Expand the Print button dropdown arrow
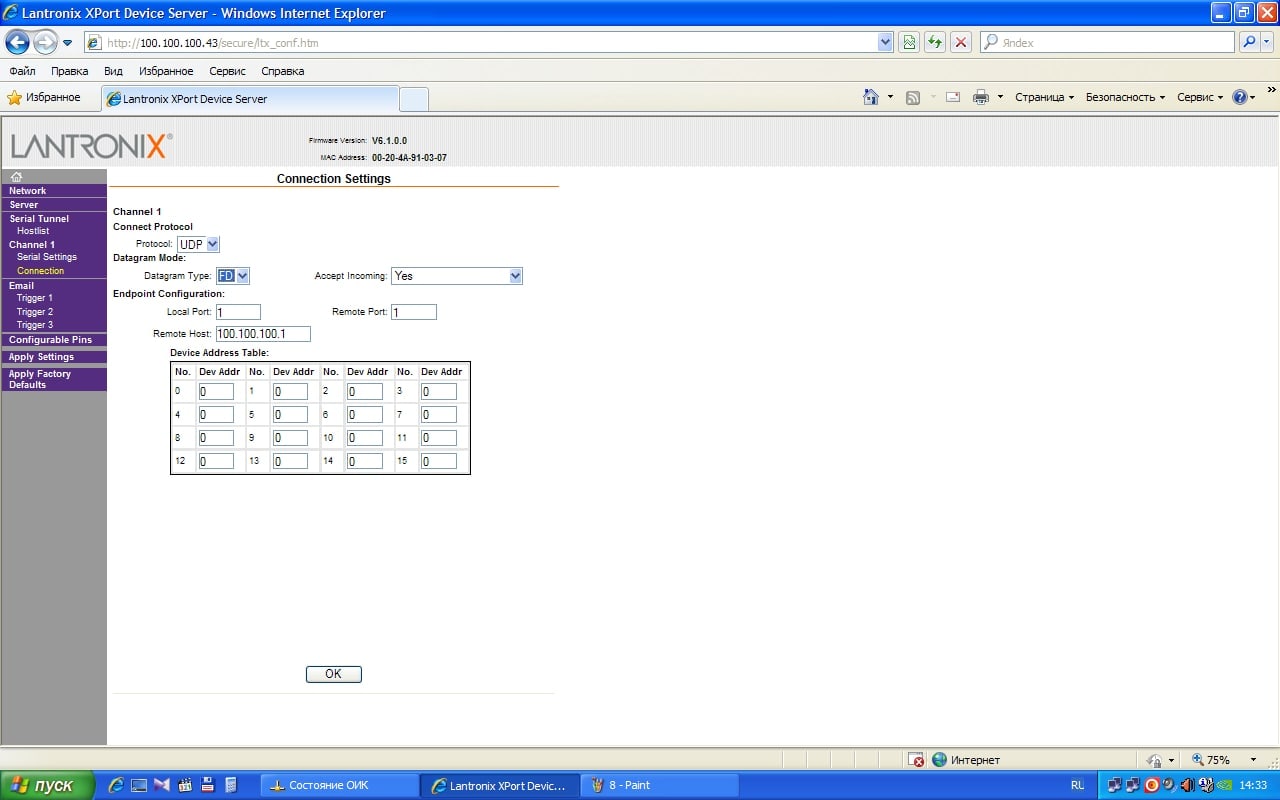The height and width of the screenshot is (800, 1280). pos(999,97)
